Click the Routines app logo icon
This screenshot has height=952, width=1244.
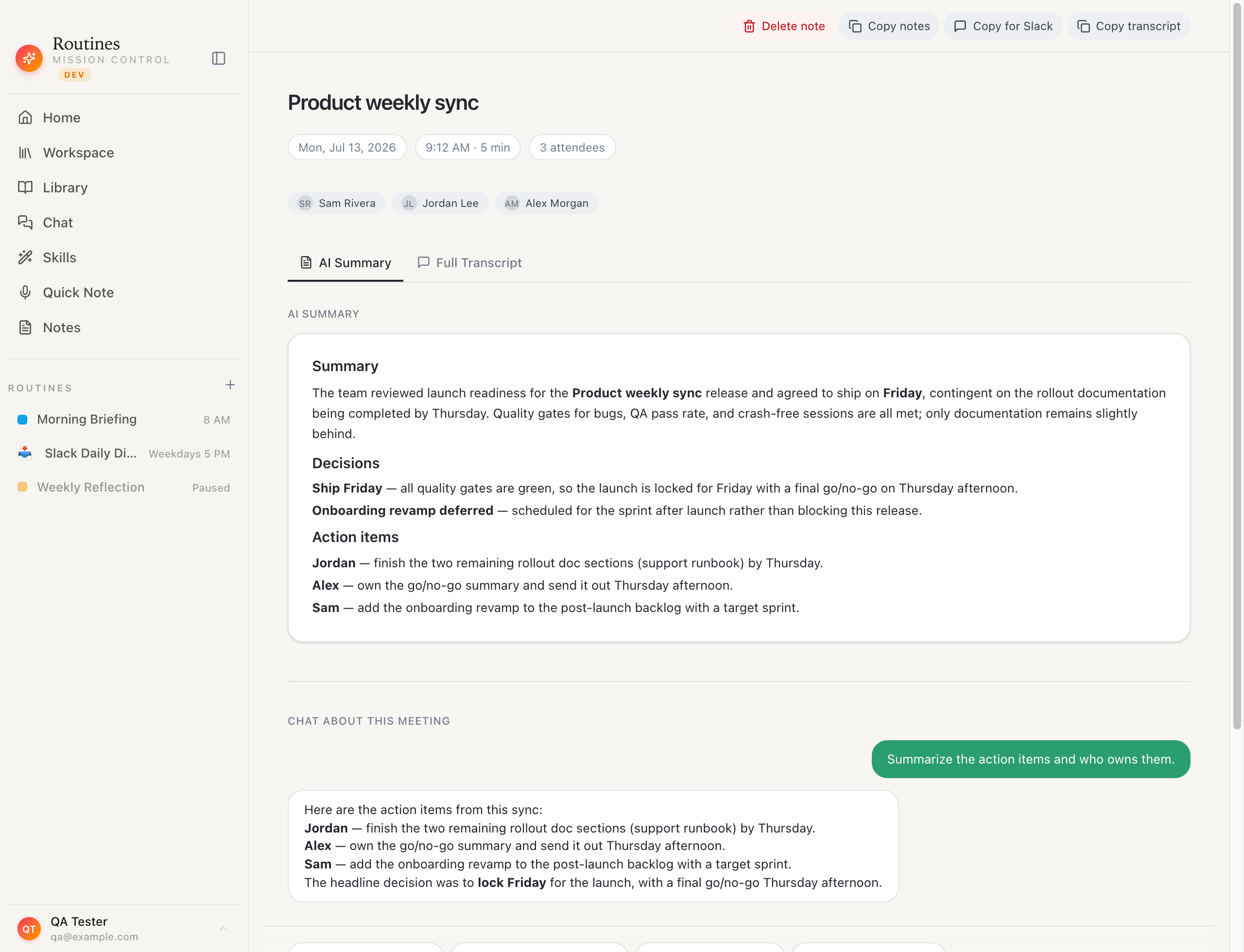pyautogui.click(x=29, y=58)
